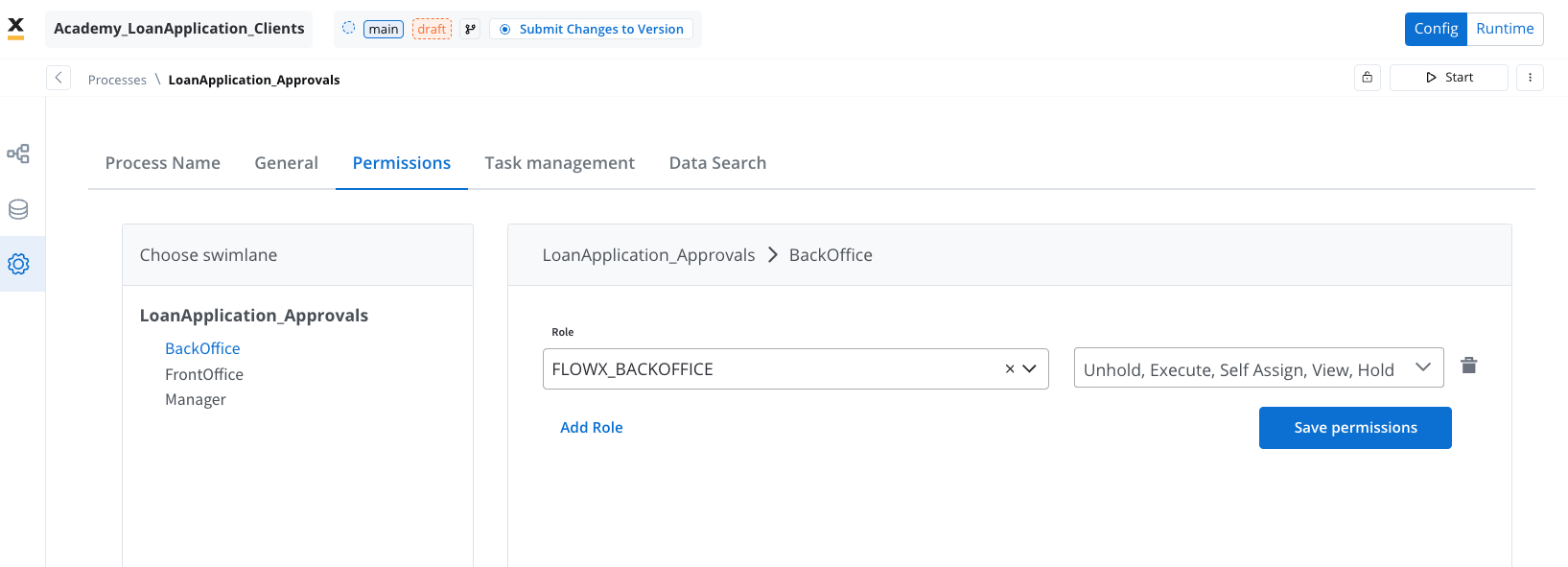Toggle to Config mode

pyautogui.click(x=1436, y=29)
